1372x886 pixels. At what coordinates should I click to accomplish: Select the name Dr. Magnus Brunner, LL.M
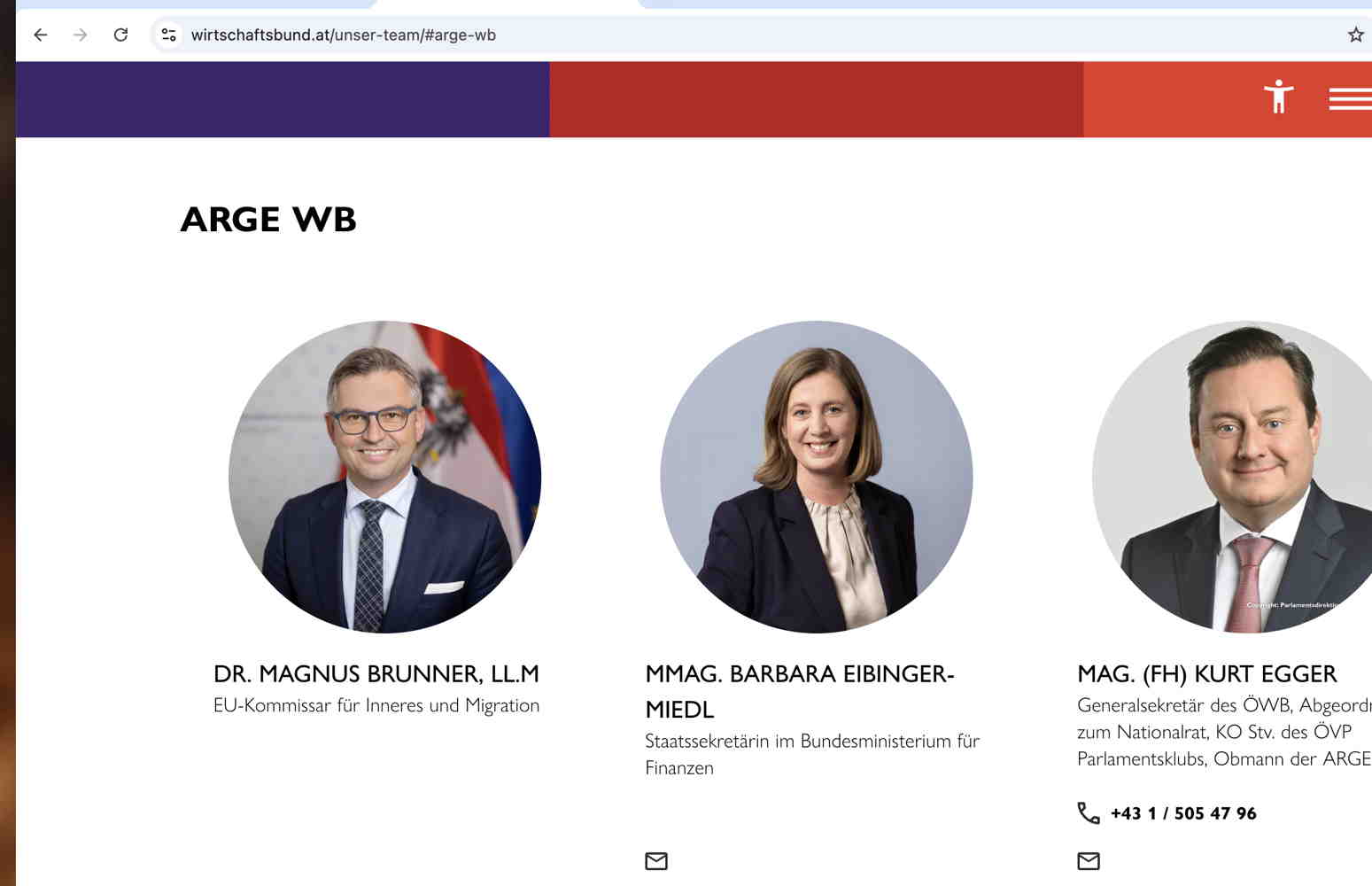(376, 674)
